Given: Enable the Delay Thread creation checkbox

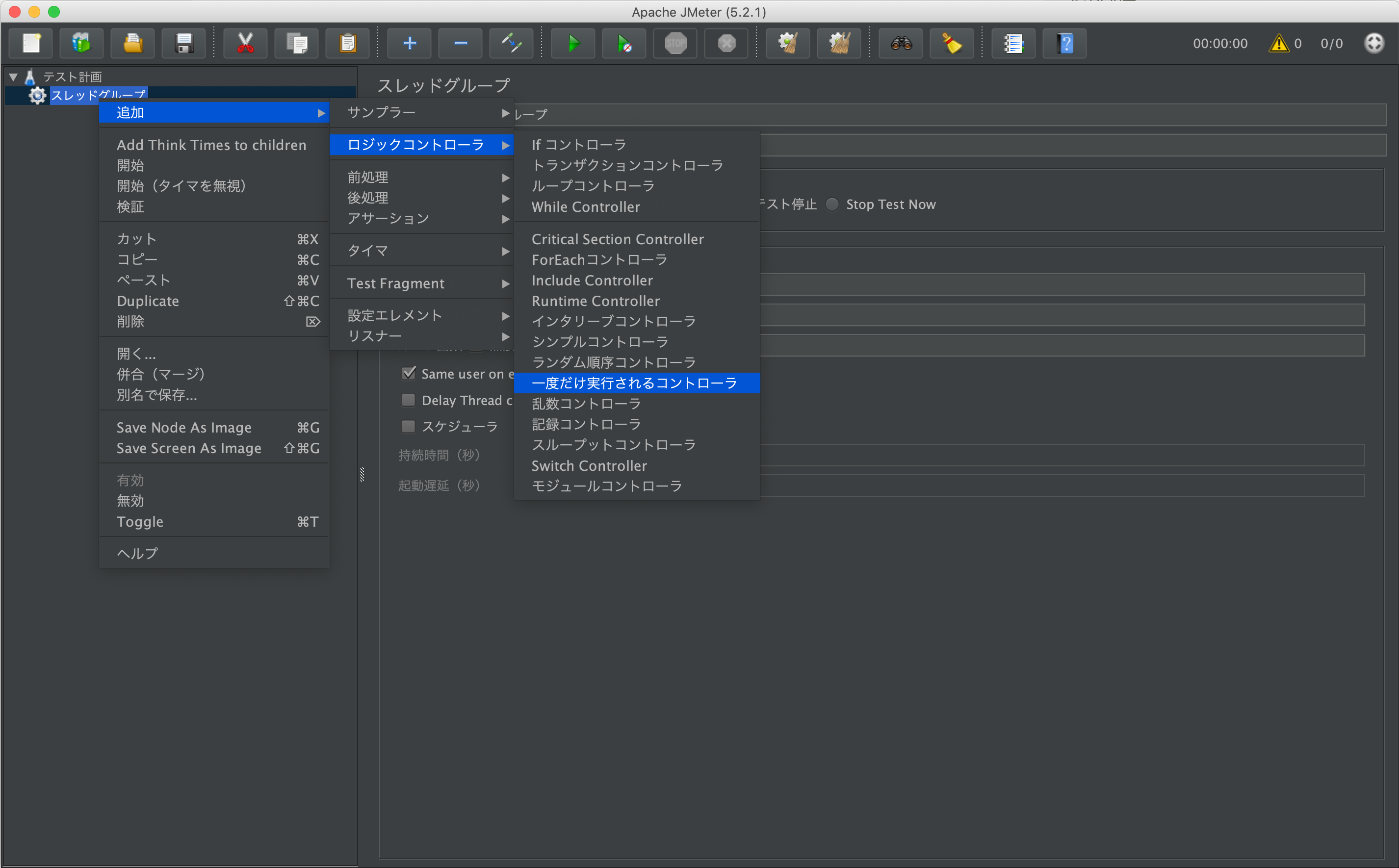Looking at the screenshot, I should click(409, 400).
